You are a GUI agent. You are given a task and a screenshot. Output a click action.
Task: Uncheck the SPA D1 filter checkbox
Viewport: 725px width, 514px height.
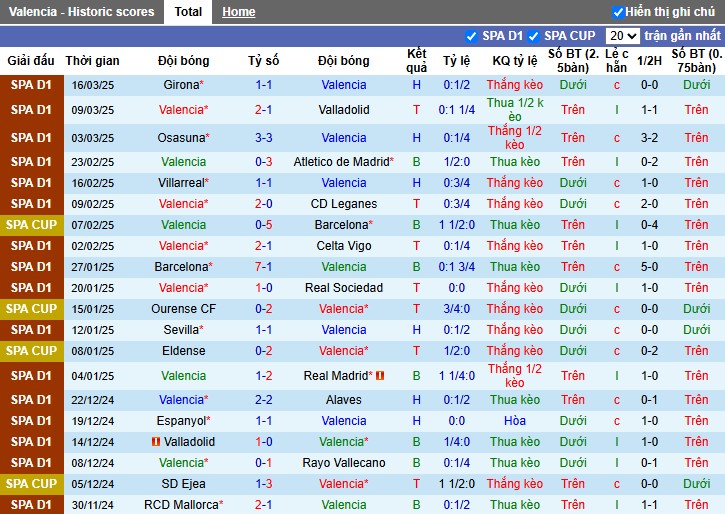471,36
